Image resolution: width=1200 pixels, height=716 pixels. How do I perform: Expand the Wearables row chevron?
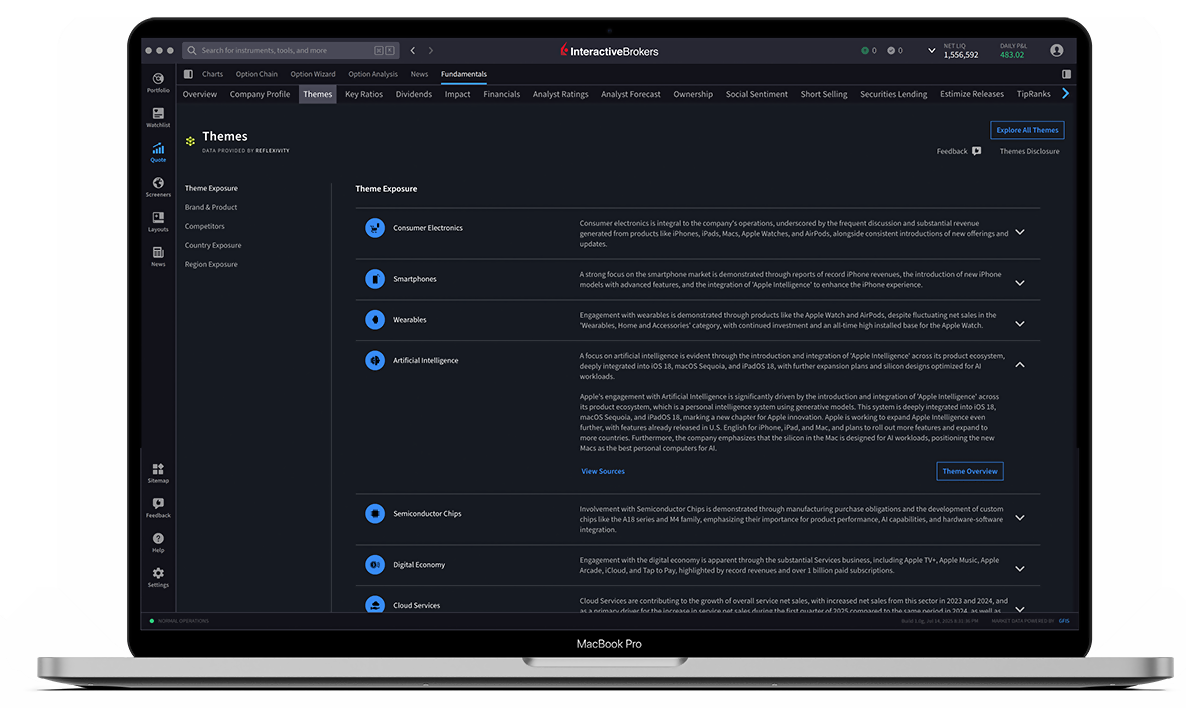tap(1020, 324)
